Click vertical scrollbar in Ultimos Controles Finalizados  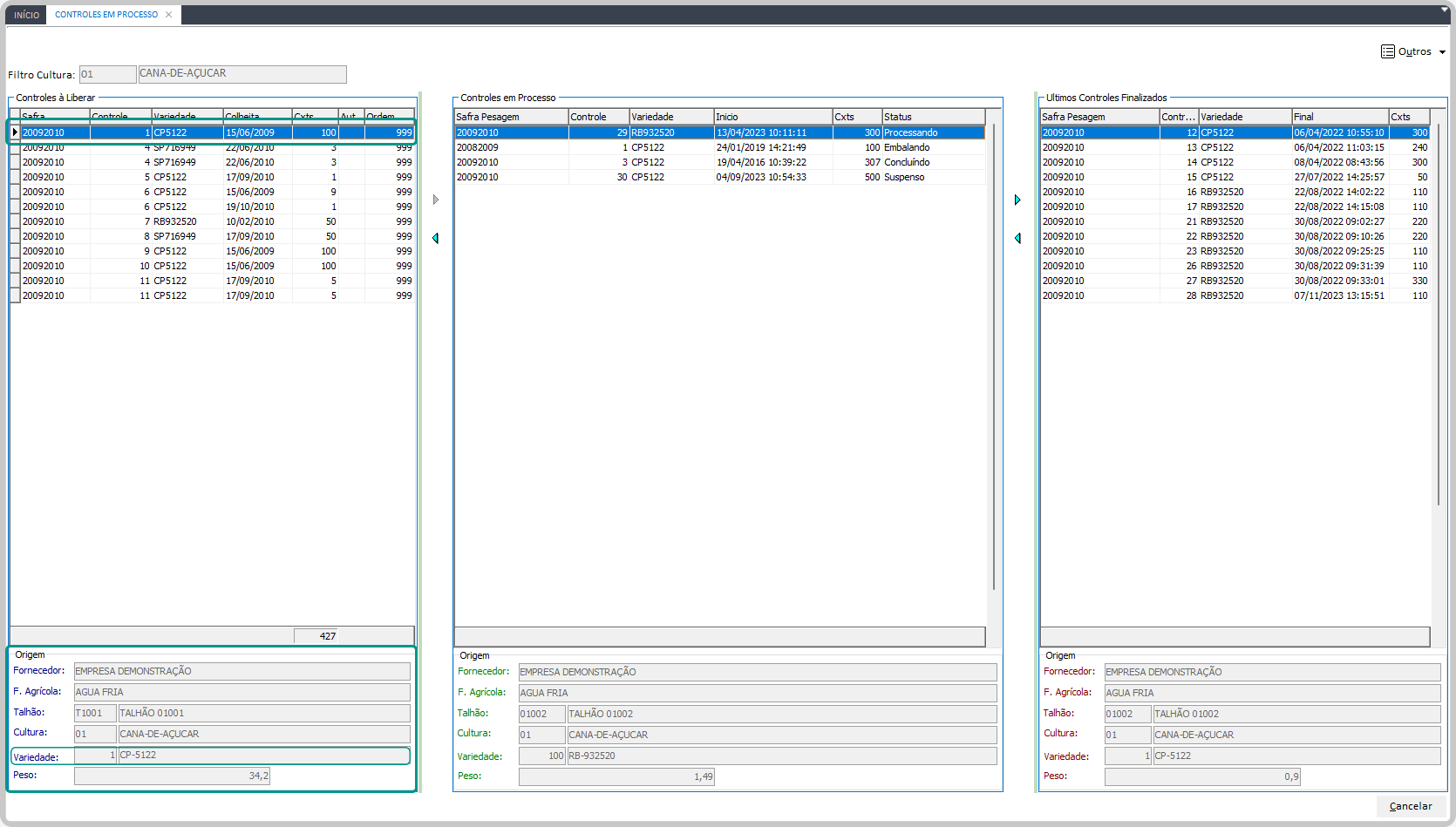click(1438, 314)
